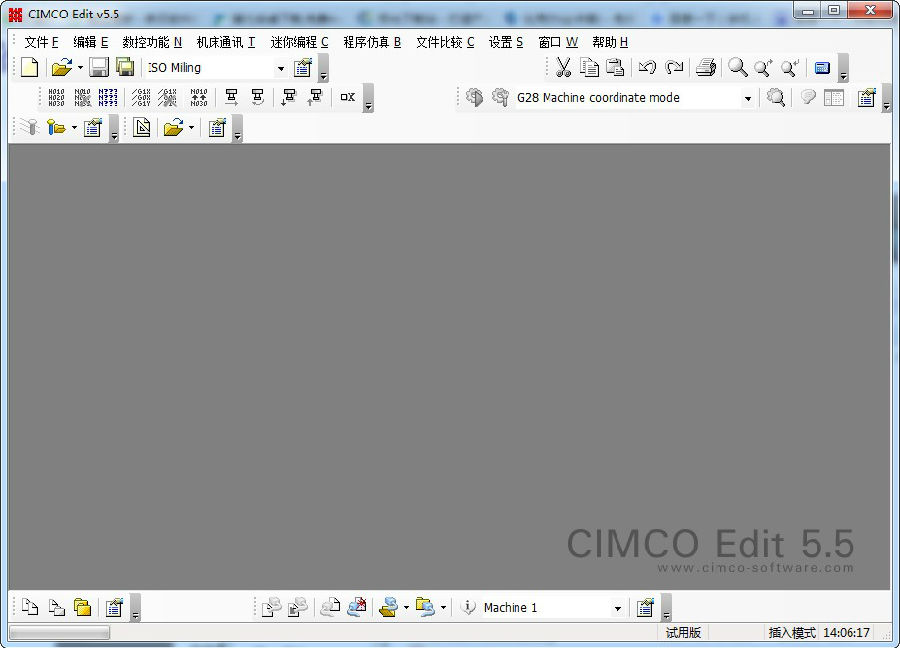900x648 pixels.
Task: Click the info icon beside Machine 1
Action: tap(468, 607)
